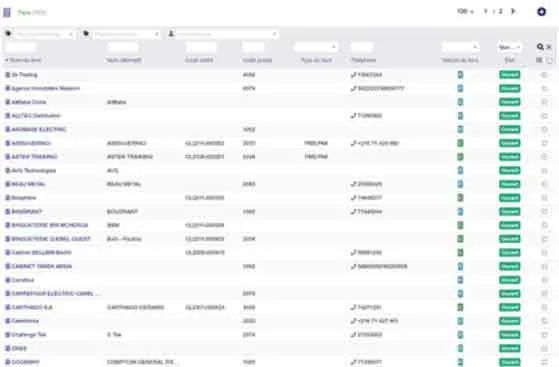559x367 pixels.
Task: Click Téléphone search input field
Action: coord(362,47)
